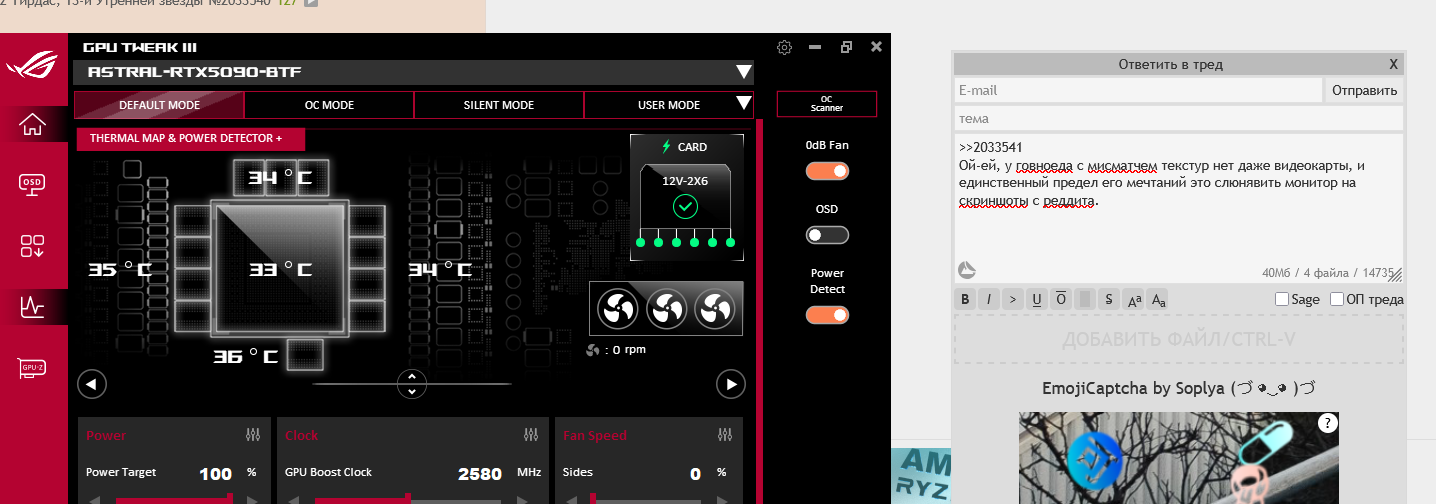
Task: Click the sailboat icon in reply textarea
Action: [x=966, y=270]
